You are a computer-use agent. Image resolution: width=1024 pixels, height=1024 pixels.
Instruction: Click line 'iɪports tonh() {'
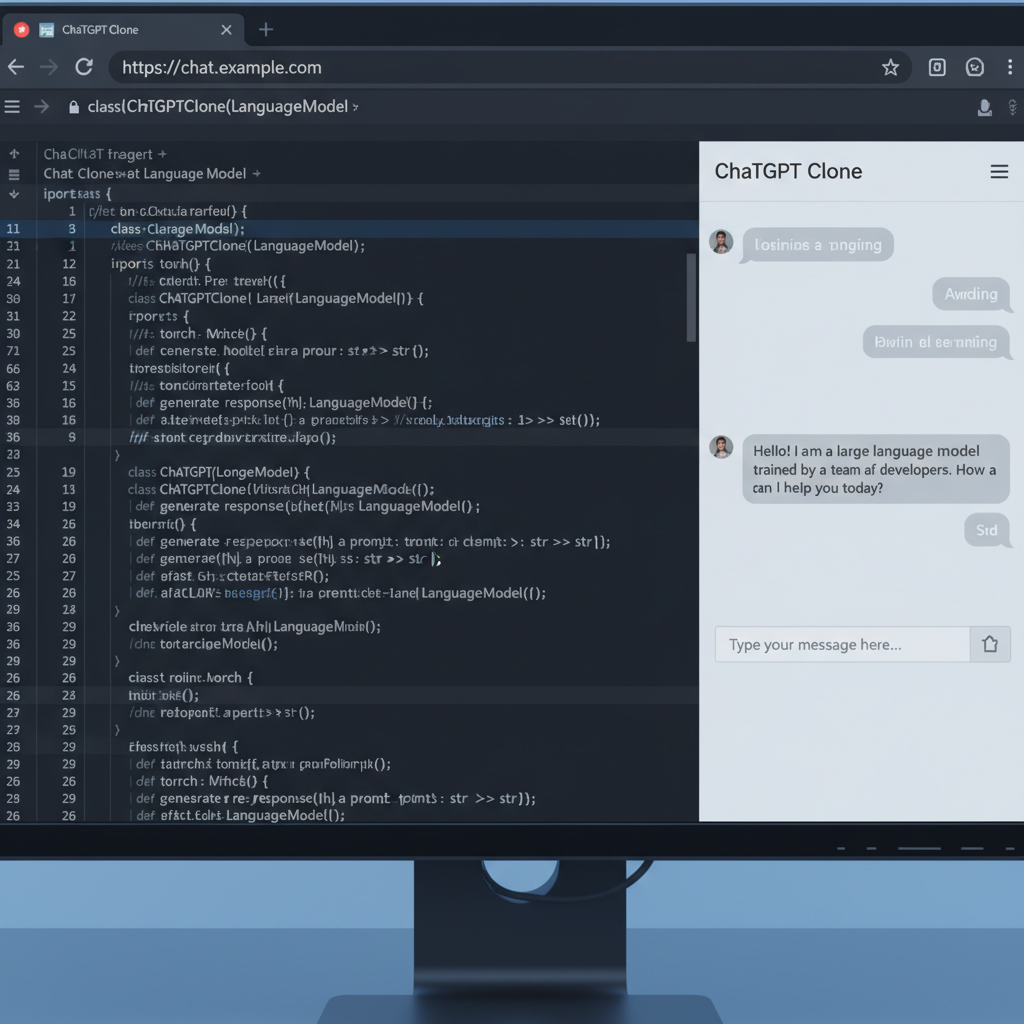[x=161, y=264]
